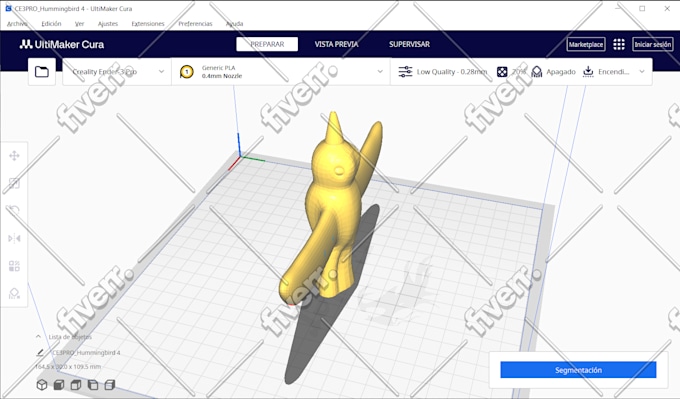The height and width of the screenshot is (399, 680).
Task: Click the 164.5 x 30.0 x 109.5 mm dimensions
Action: coord(68,366)
